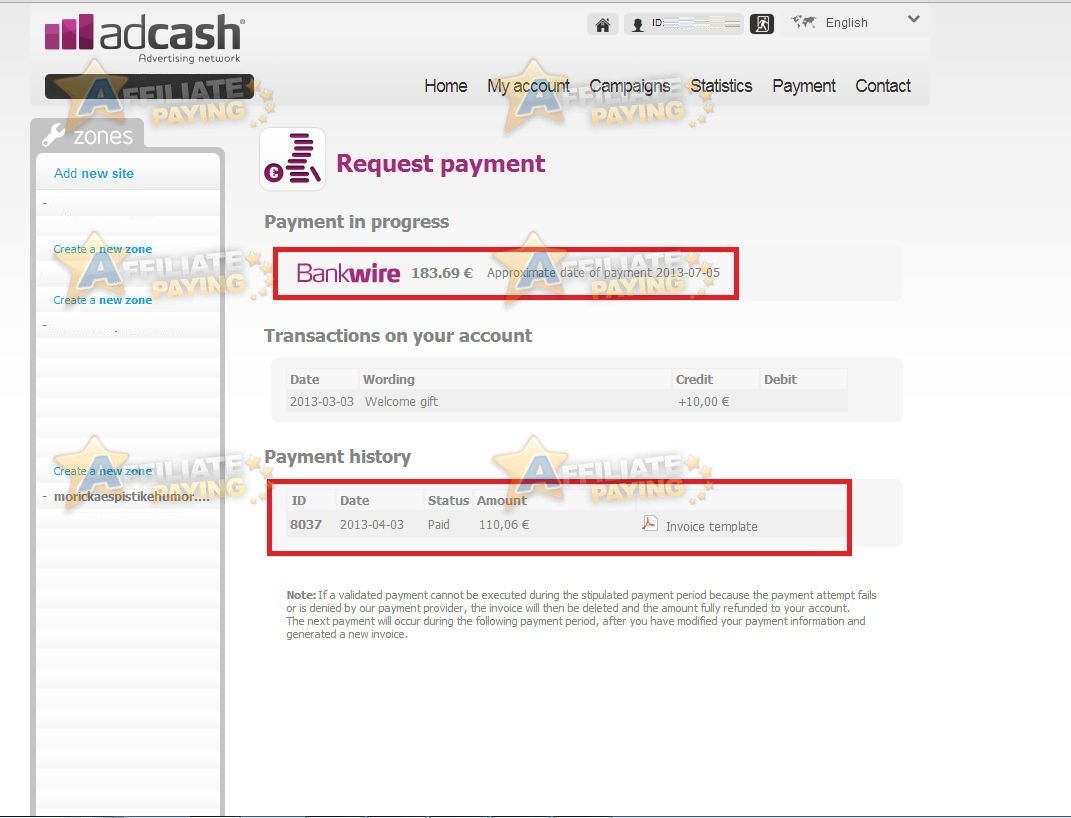Click the logout exit icon

[x=762, y=24]
